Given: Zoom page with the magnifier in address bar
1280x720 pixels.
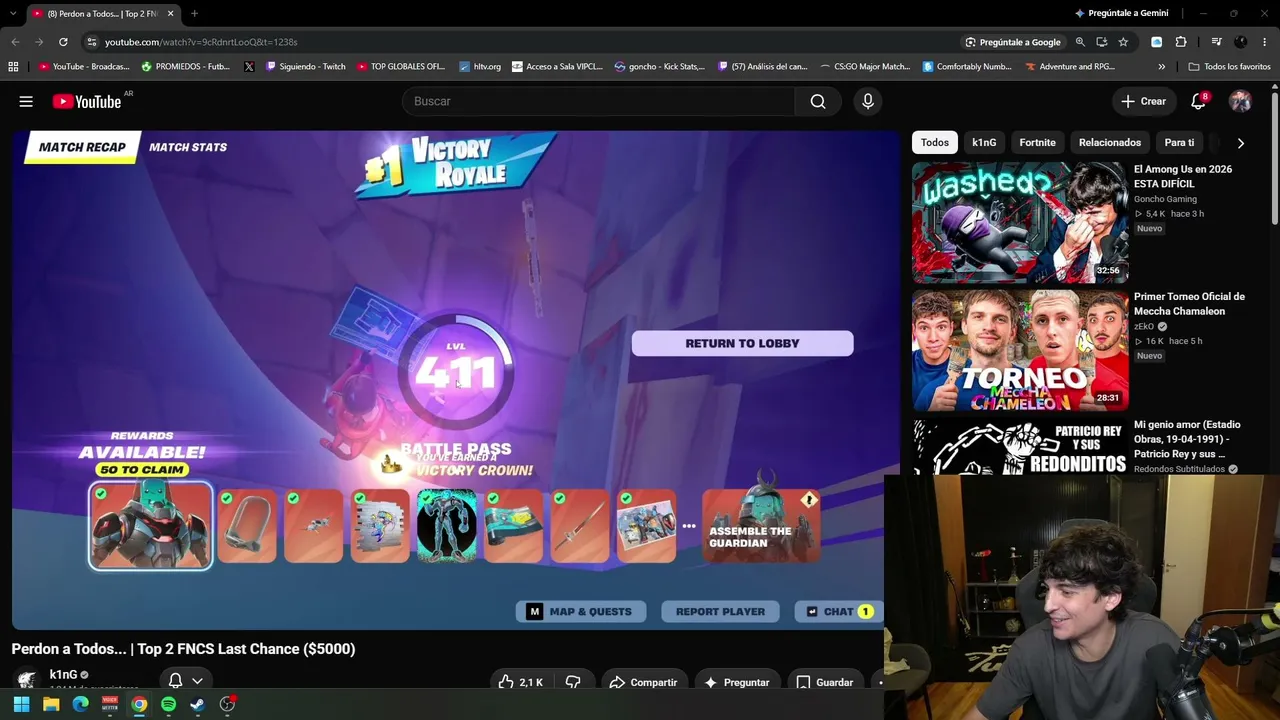Looking at the screenshot, I should [x=1080, y=42].
